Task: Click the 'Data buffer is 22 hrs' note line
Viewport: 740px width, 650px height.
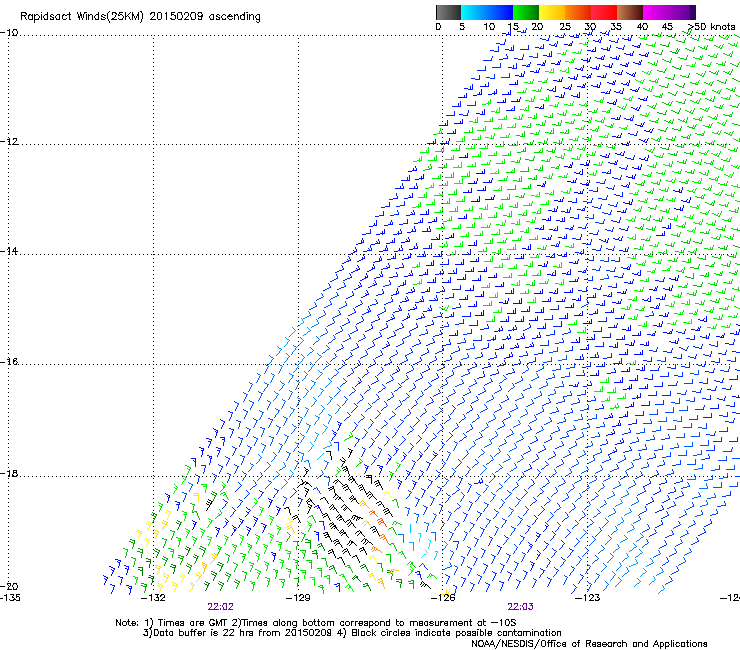Action: tap(352, 633)
